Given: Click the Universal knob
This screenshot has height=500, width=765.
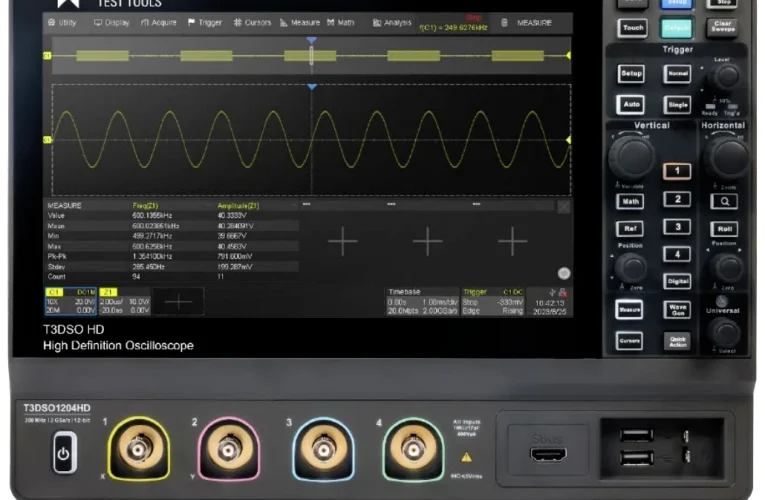Looking at the screenshot, I should [x=725, y=332].
